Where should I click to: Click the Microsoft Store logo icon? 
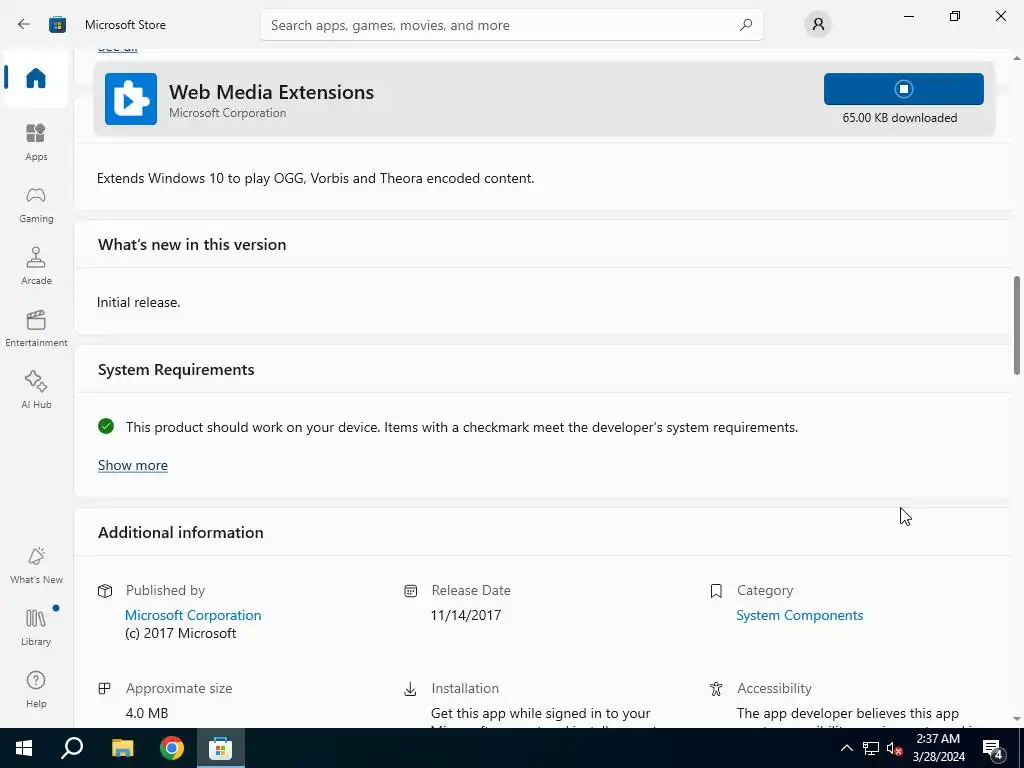(x=57, y=25)
